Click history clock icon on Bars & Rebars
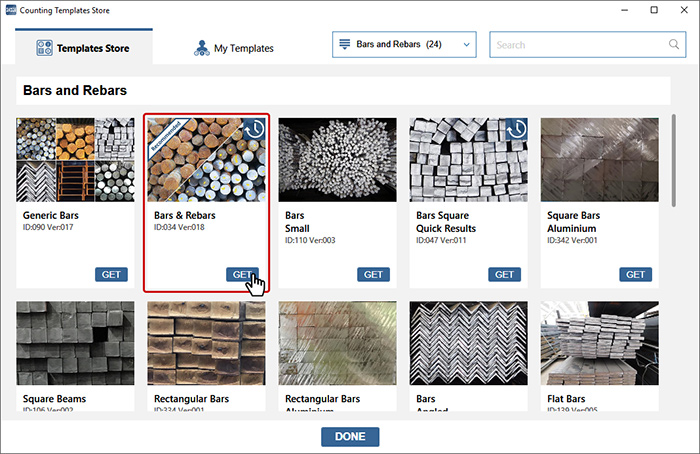This screenshot has height=454, width=700. click(x=254, y=129)
